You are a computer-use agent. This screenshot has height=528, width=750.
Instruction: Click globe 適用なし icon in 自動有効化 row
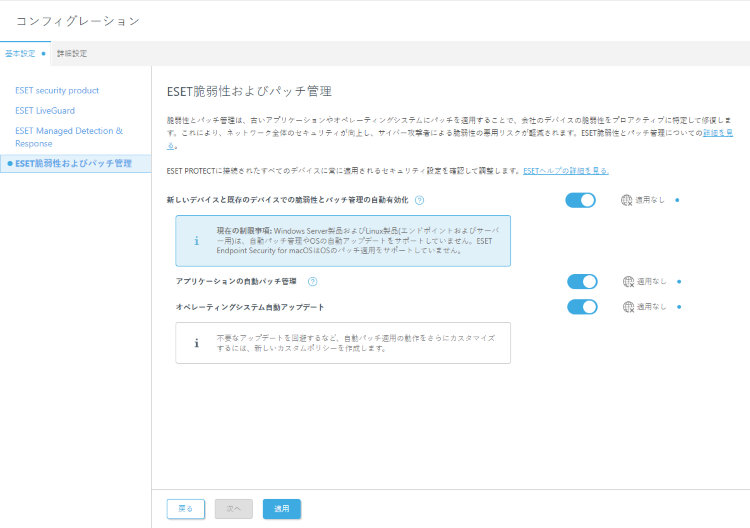626,200
